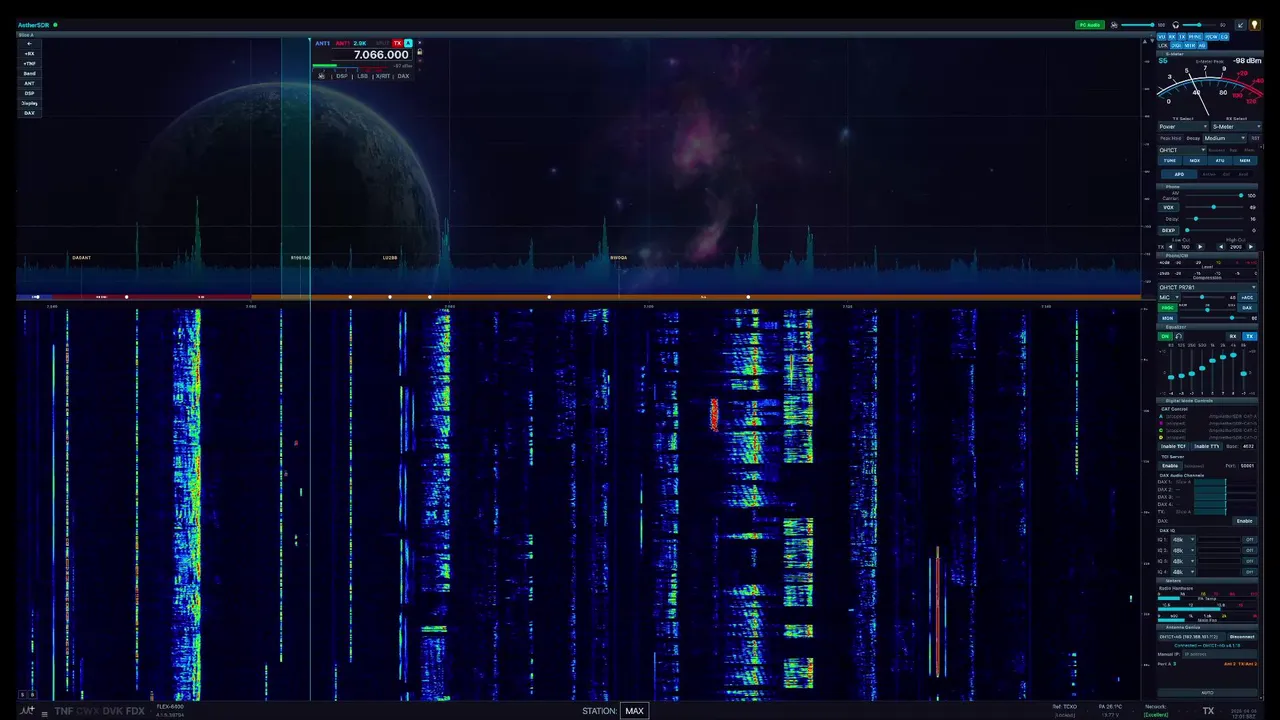The image size is (1280, 720).
Task: Toggle the MON monitor button
Action: pyautogui.click(x=1167, y=318)
